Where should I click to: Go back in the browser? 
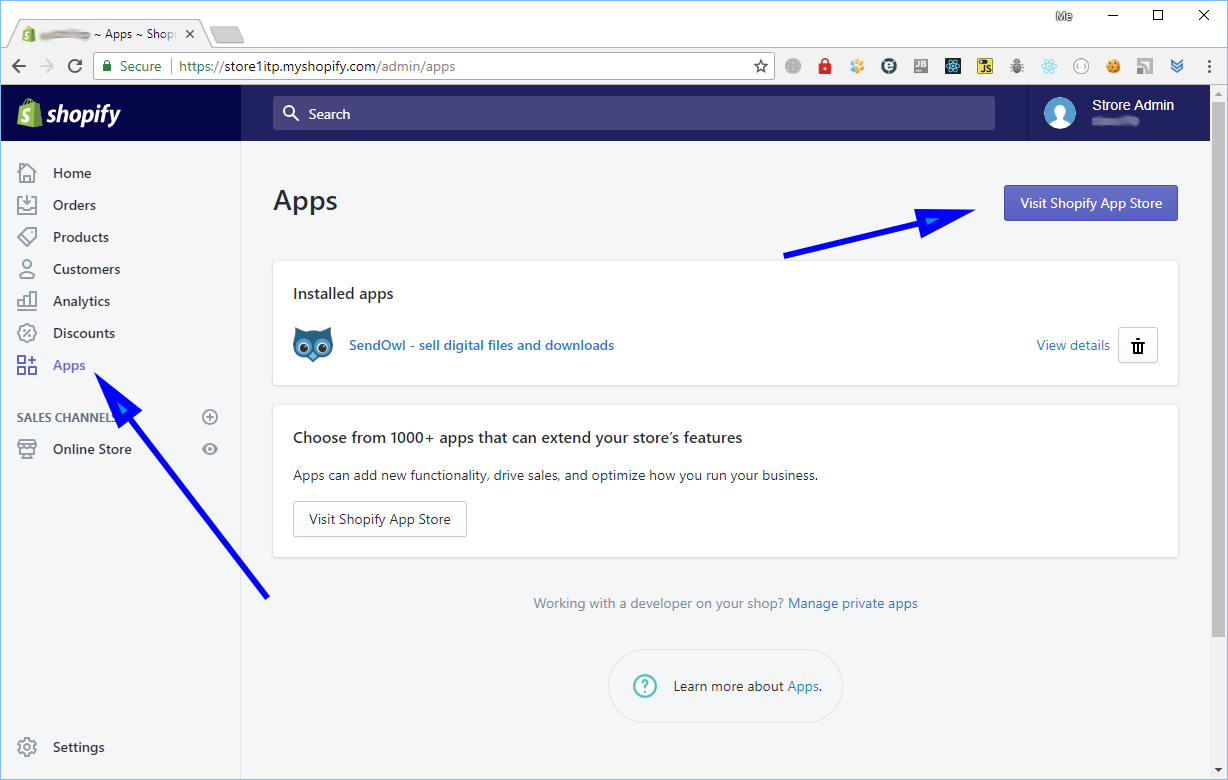click(19, 66)
